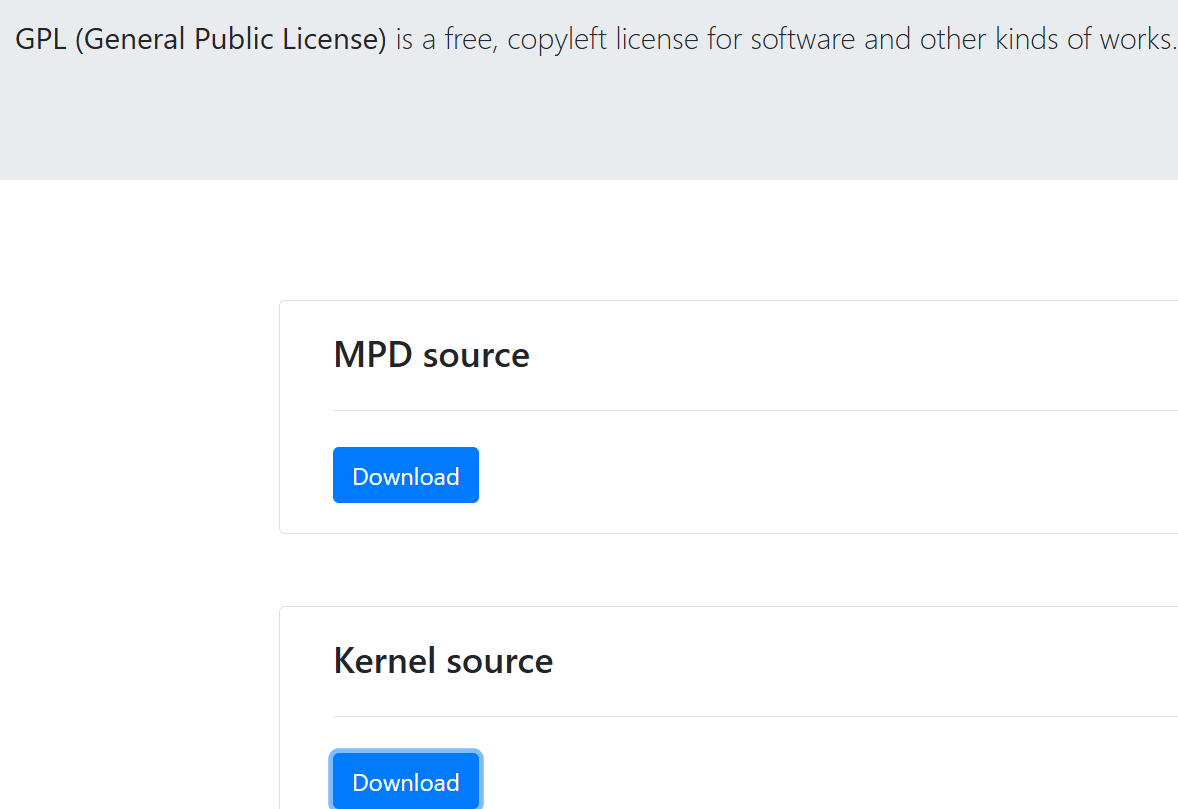Click the divider line below MPD source heading
Viewport: 1178px width, 809px height.
[x=750, y=410]
